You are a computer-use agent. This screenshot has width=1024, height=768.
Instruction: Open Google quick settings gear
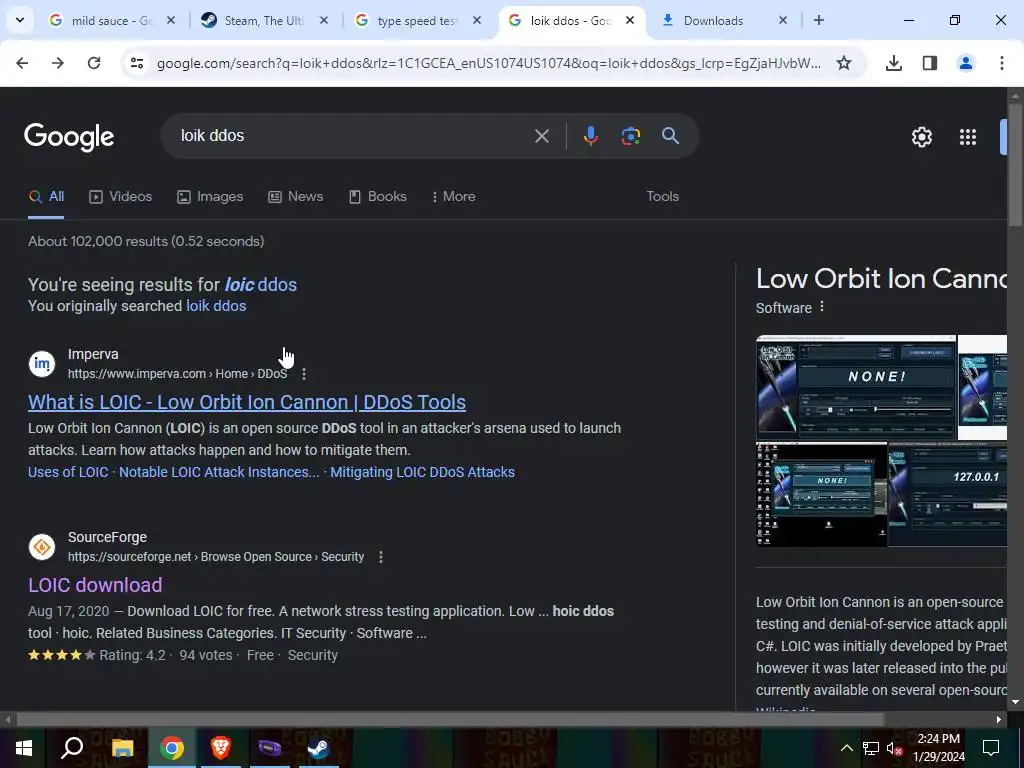(x=921, y=137)
